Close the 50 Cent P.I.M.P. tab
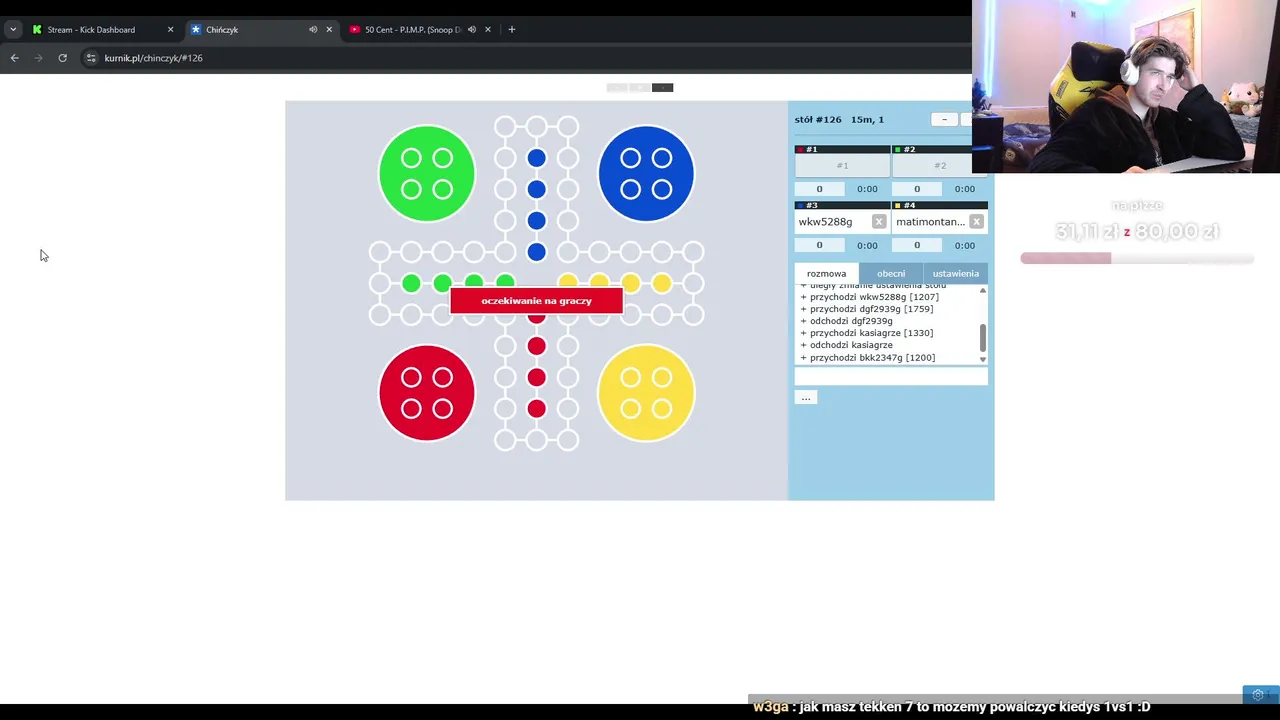Image resolution: width=1280 pixels, height=720 pixels. [x=488, y=30]
